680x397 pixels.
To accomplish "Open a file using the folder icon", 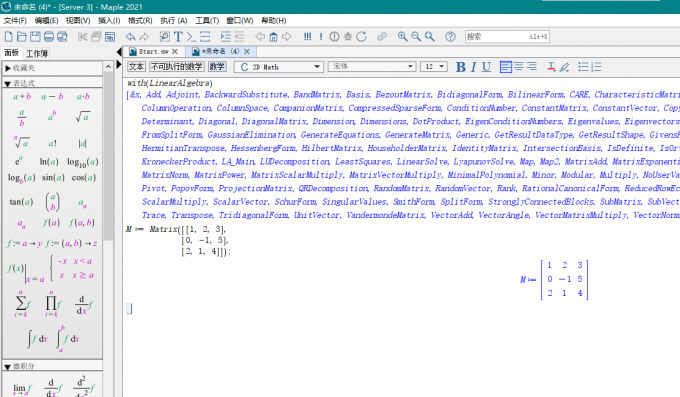I will [22, 37].
